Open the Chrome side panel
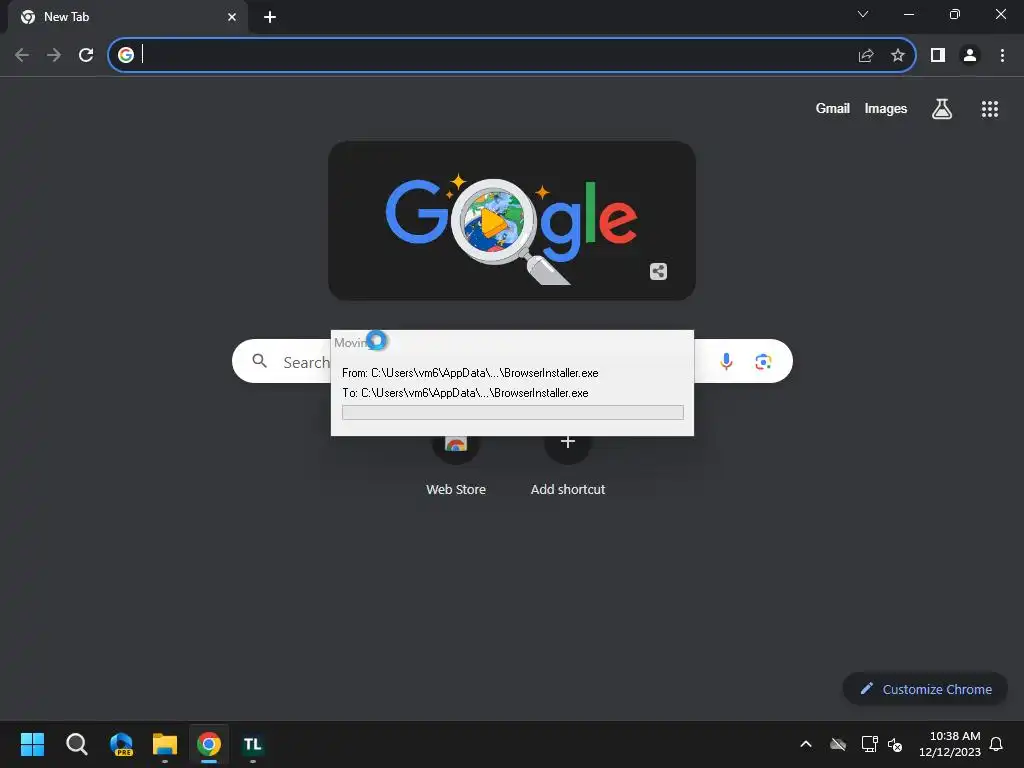1024x768 pixels. coord(938,56)
